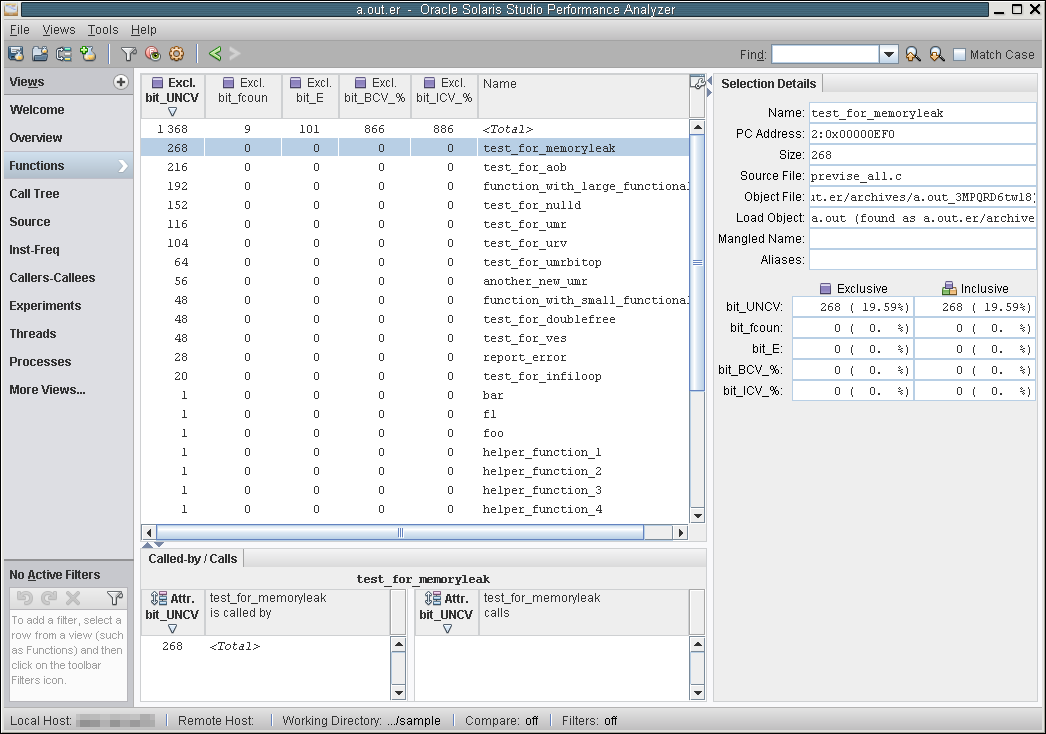Open the Callers-Callees view
The width and height of the screenshot is (1046, 734).
click(x=68, y=278)
